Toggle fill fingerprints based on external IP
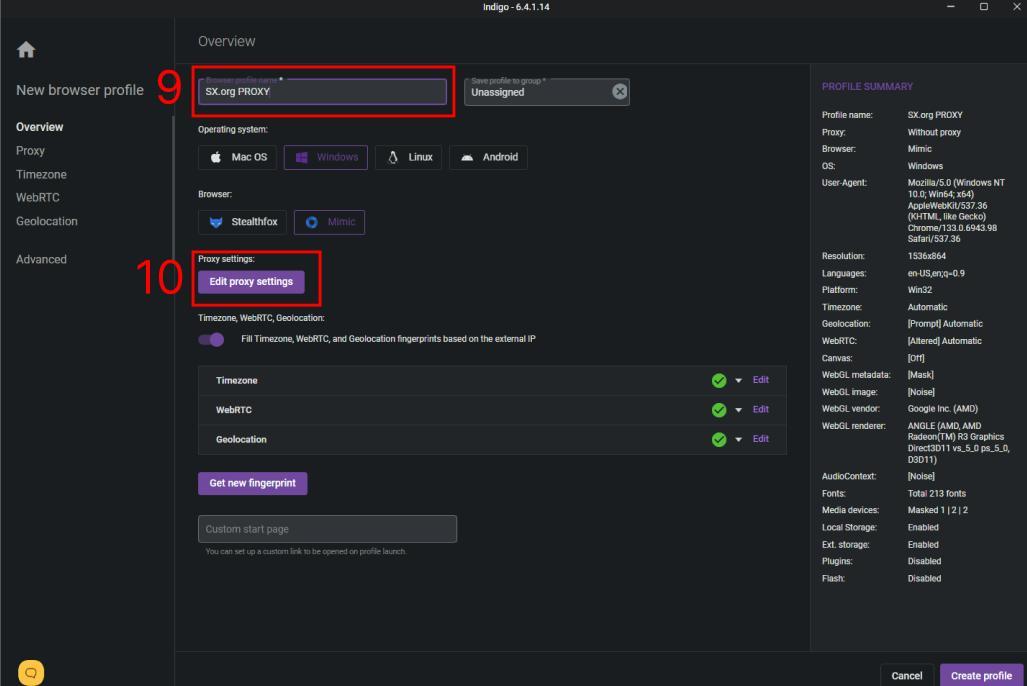 click(x=211, y=340)
